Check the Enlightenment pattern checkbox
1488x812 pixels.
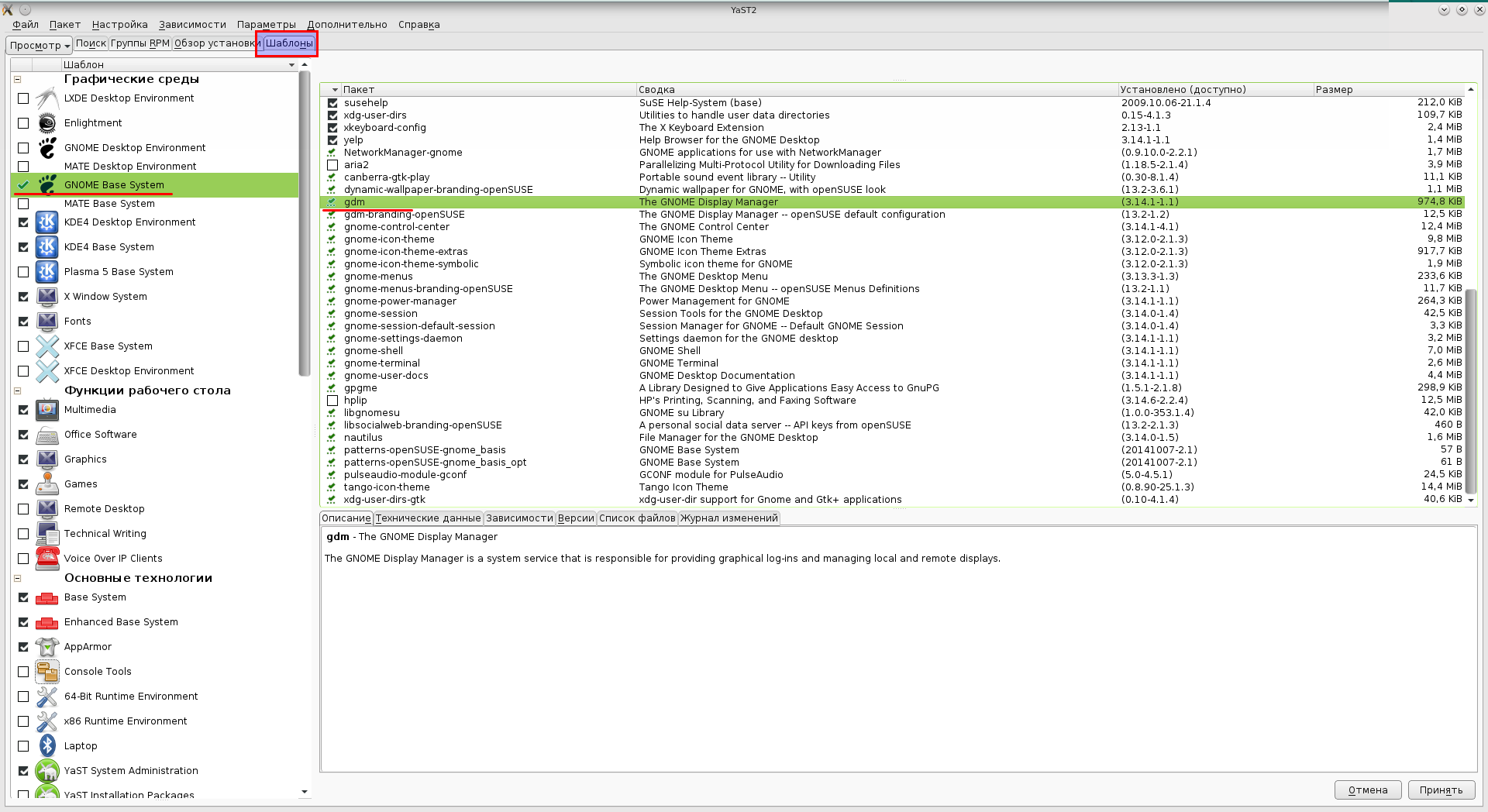click(23, 123)
